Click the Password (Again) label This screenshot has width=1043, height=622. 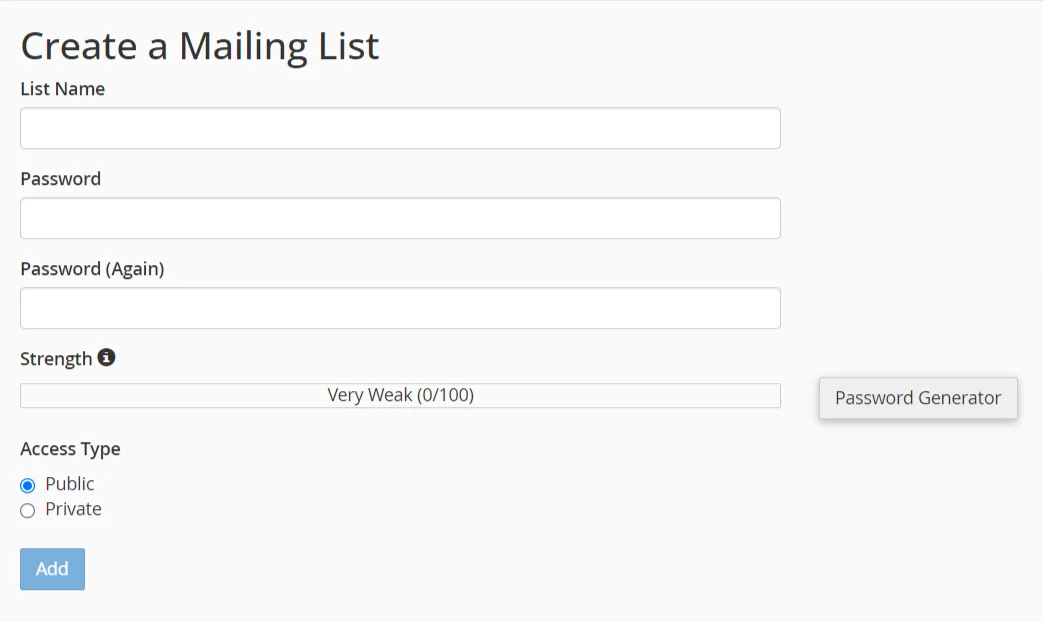[92, 269]
